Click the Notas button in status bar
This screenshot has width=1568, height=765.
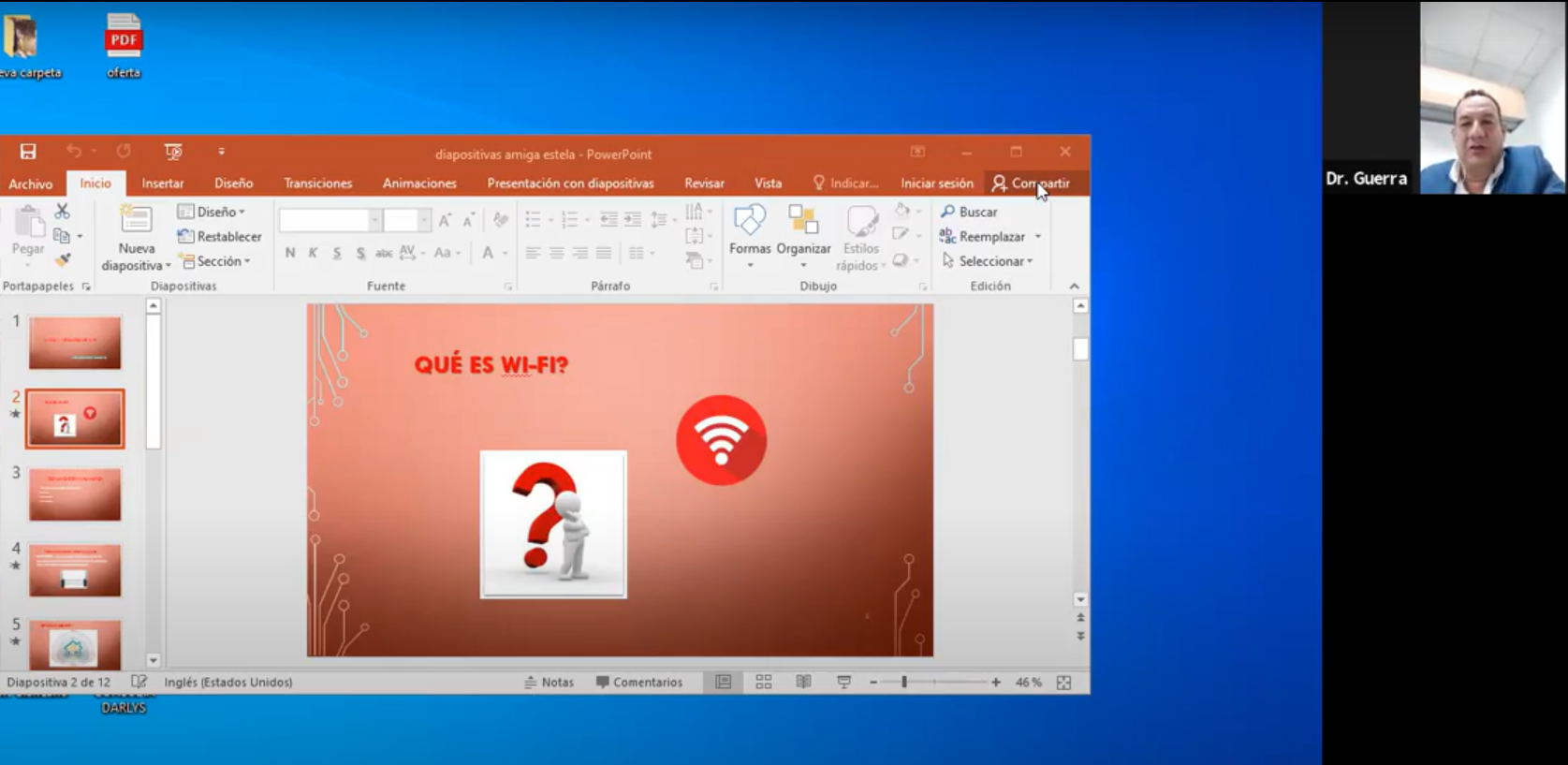(x=549, y=683)
